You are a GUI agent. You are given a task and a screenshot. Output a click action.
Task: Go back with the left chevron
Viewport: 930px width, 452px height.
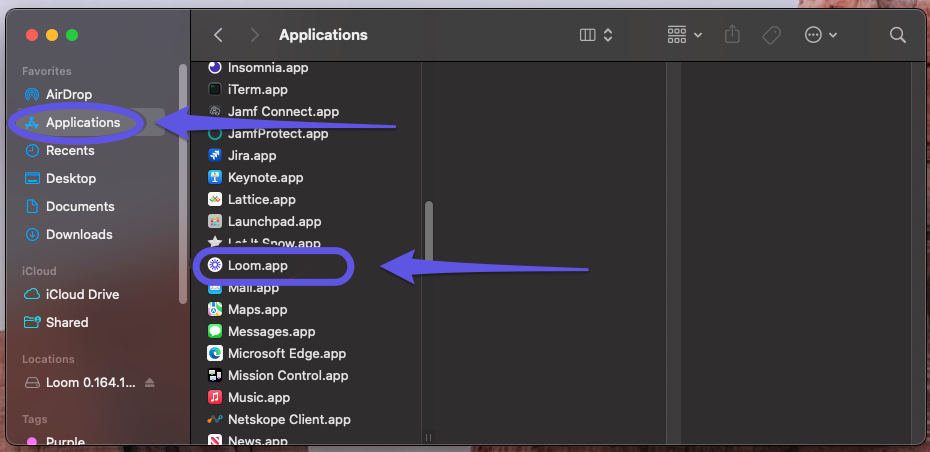(x=218, y=35)
